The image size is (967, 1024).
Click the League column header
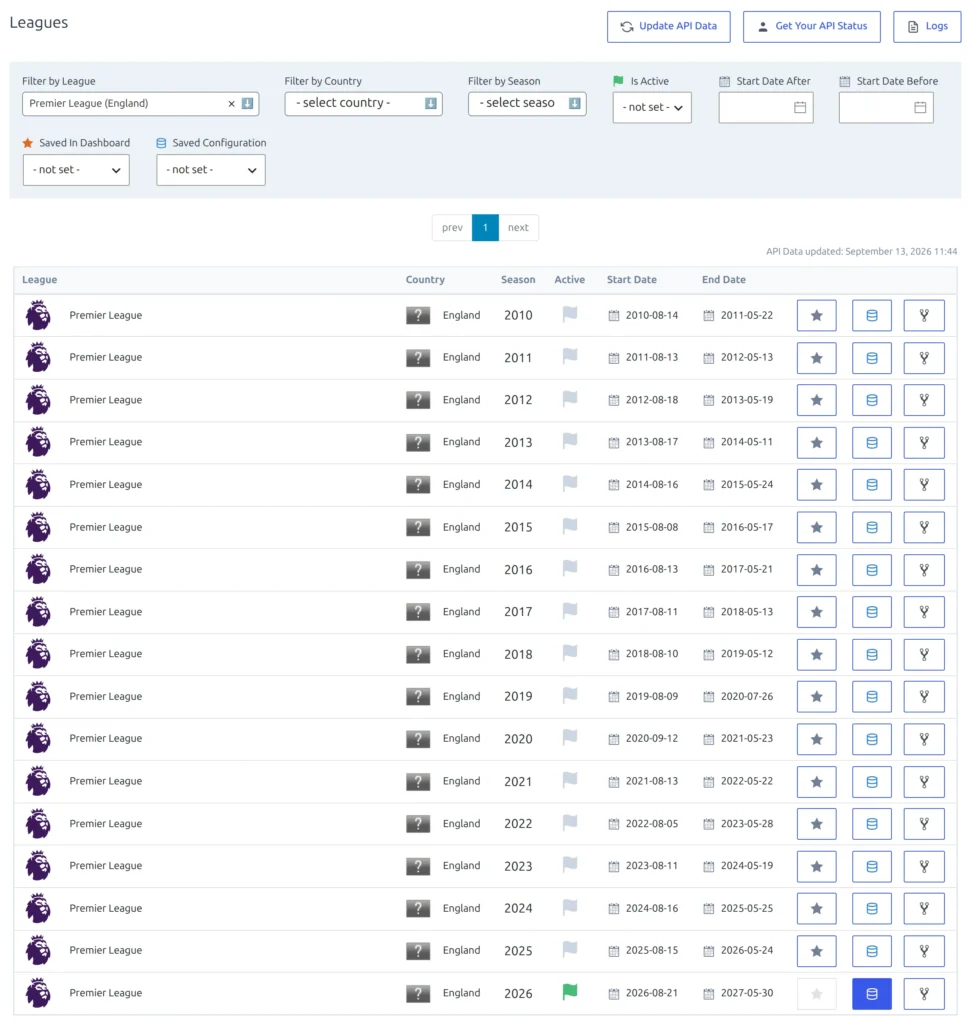(40, 280)
